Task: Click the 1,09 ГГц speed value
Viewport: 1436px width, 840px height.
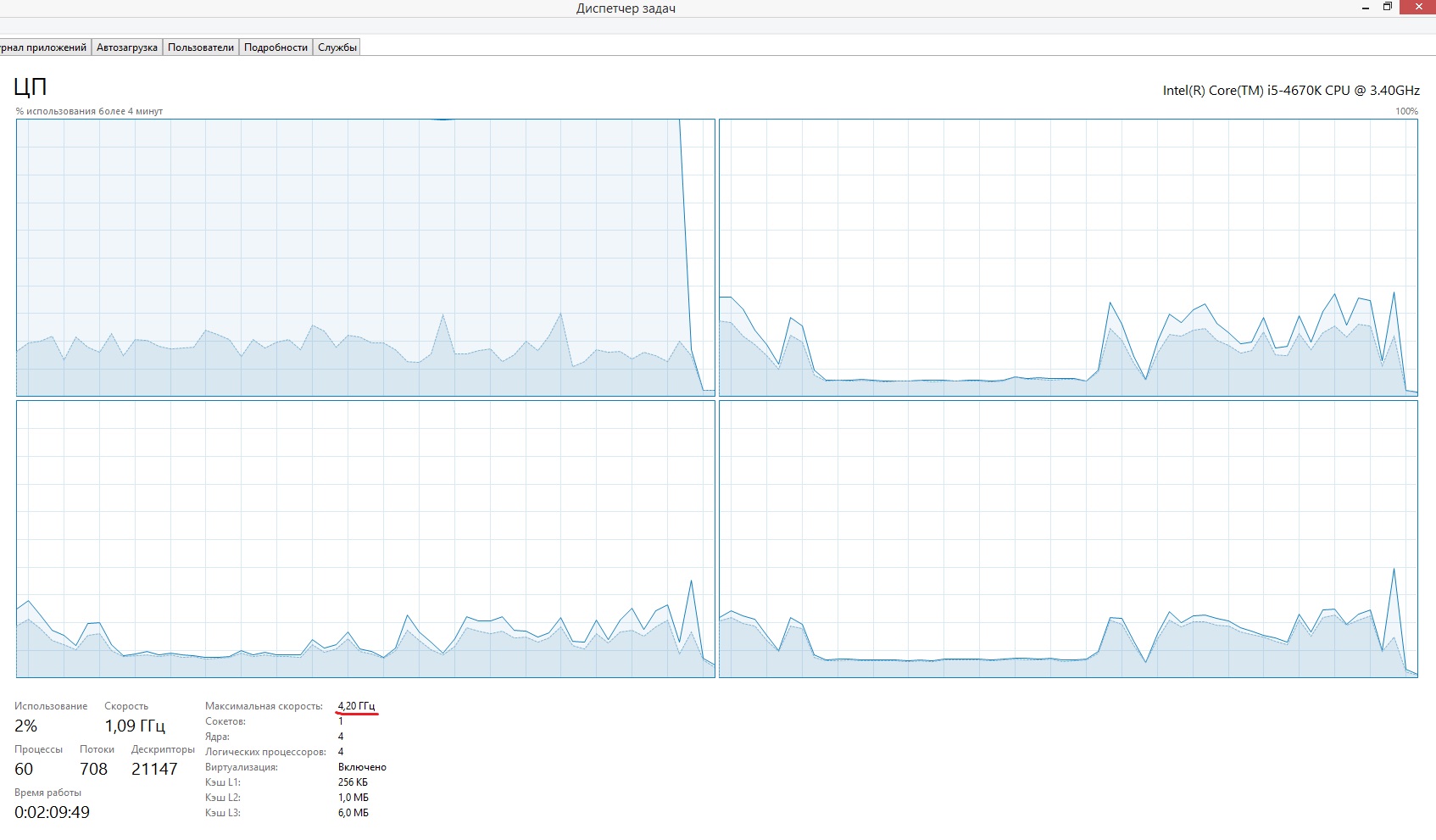Action: [x=135, y=726]
